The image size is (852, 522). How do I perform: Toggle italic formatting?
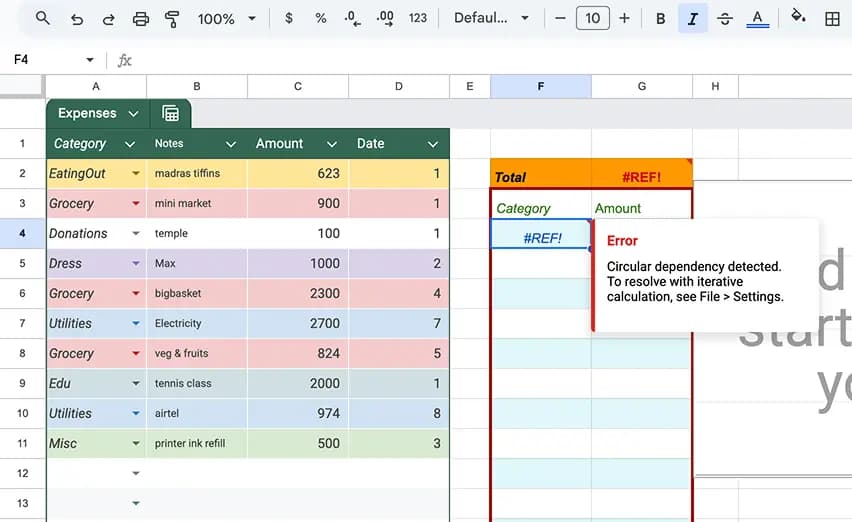pos(693,19)
